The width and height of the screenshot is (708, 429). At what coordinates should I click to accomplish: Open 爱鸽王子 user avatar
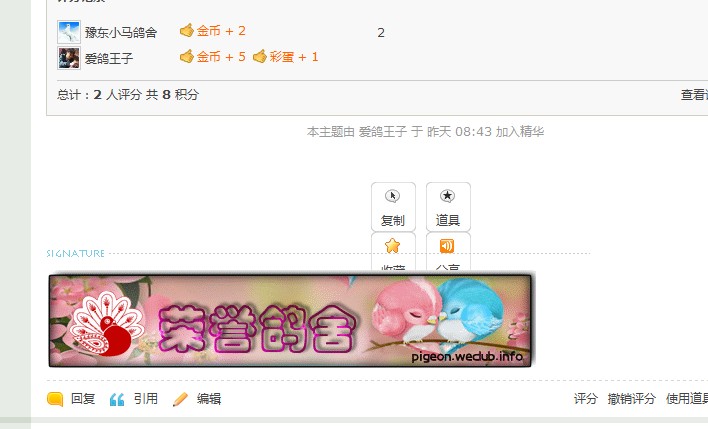point(69,58)
